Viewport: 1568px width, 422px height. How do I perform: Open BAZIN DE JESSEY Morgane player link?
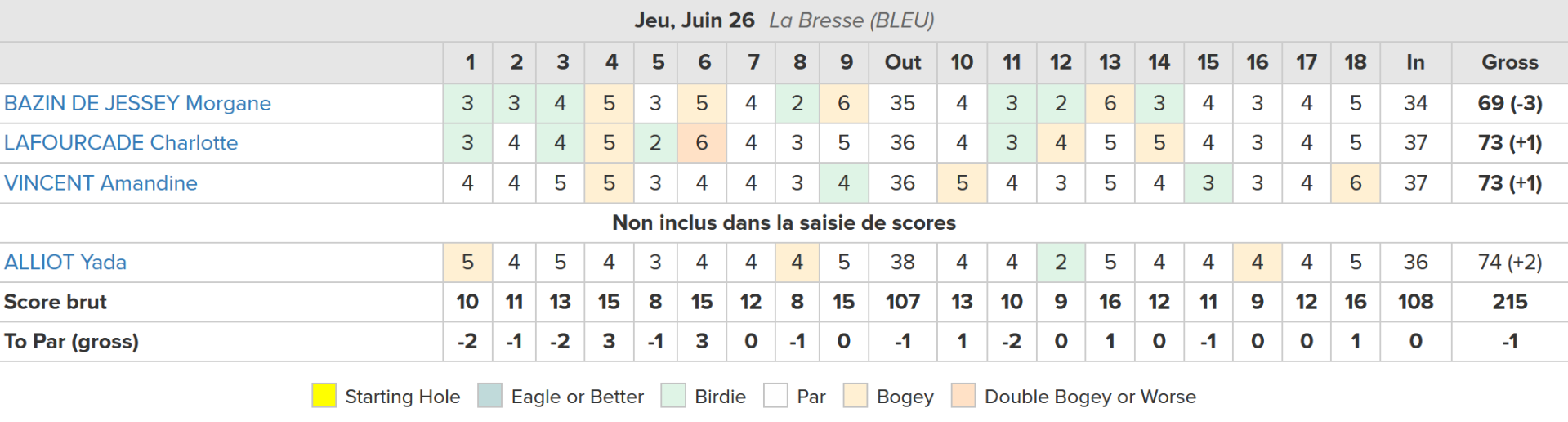[137, 103]
